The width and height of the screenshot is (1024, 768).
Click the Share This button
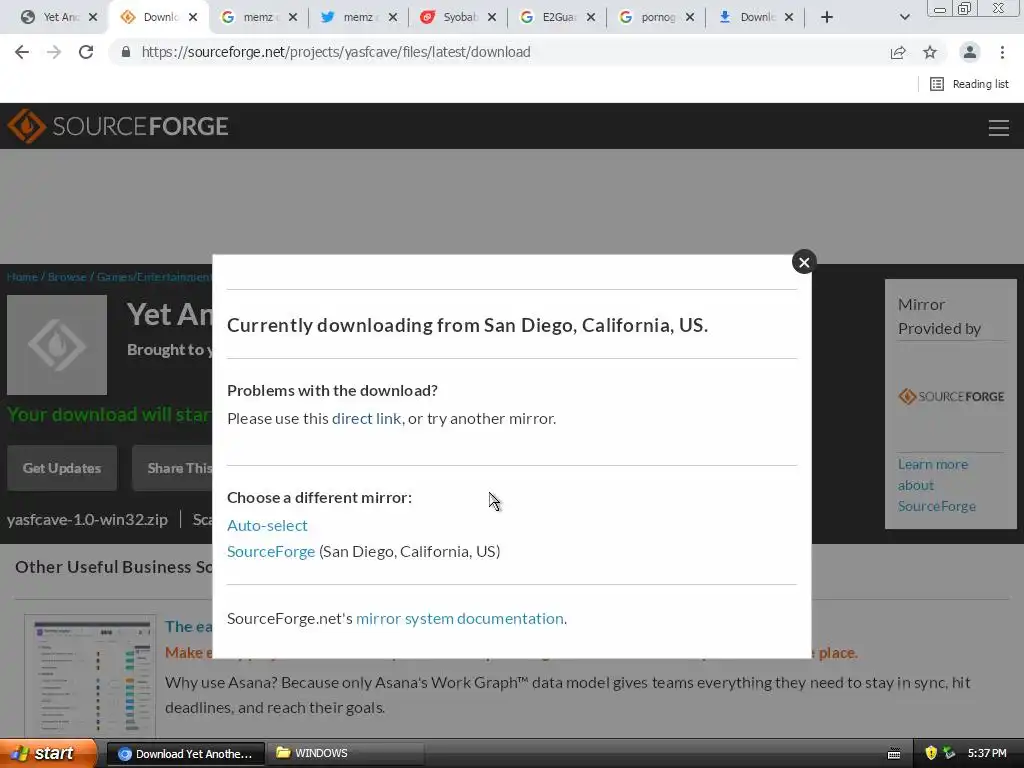[173, 468]
